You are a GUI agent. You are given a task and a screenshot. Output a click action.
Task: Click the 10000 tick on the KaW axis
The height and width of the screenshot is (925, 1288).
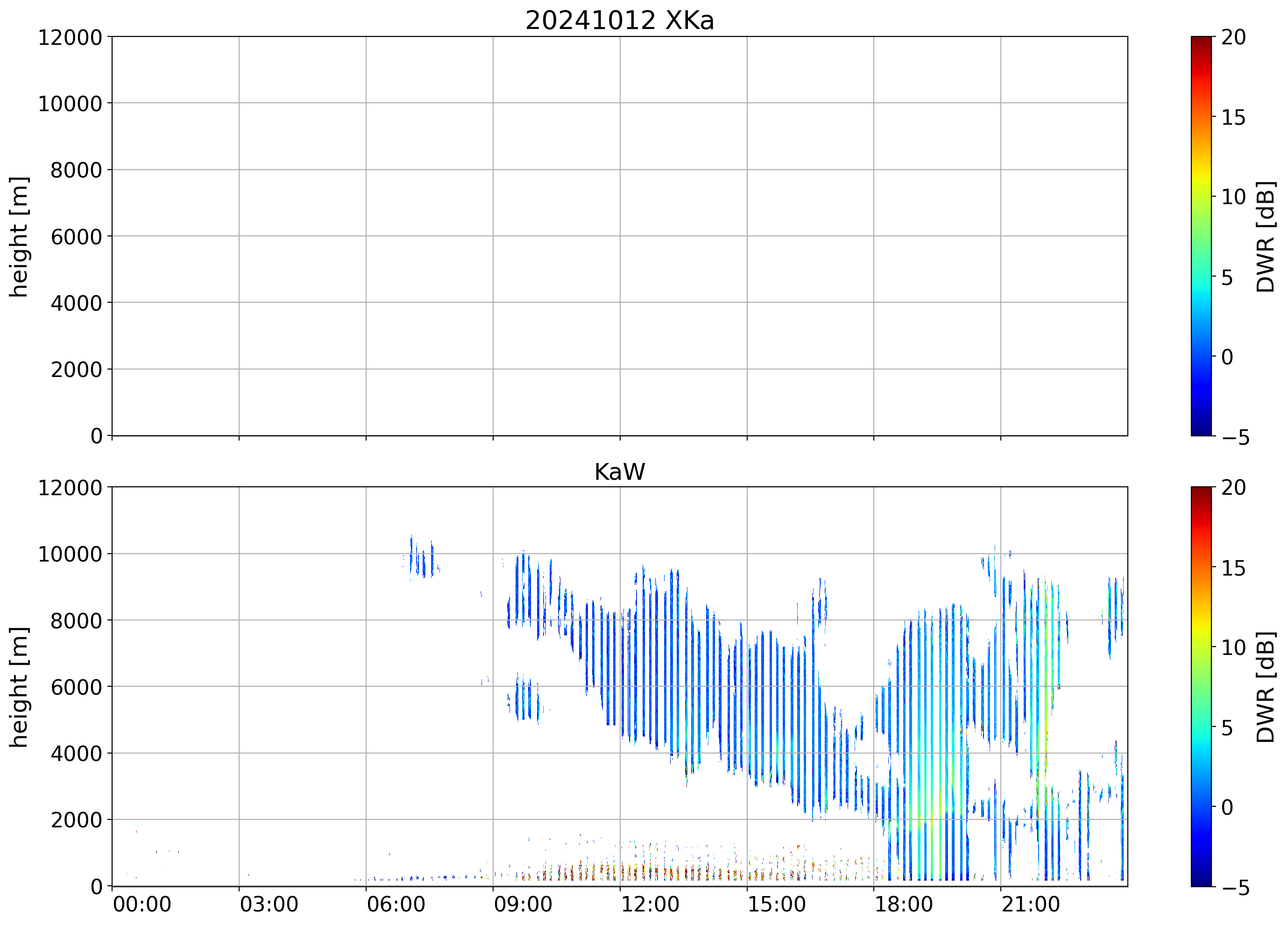tap(70, 554)
